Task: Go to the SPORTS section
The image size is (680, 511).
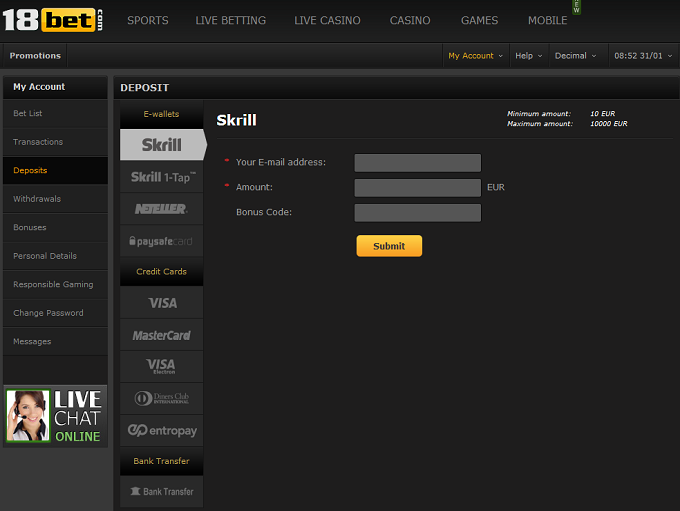Action: [148, 20]
